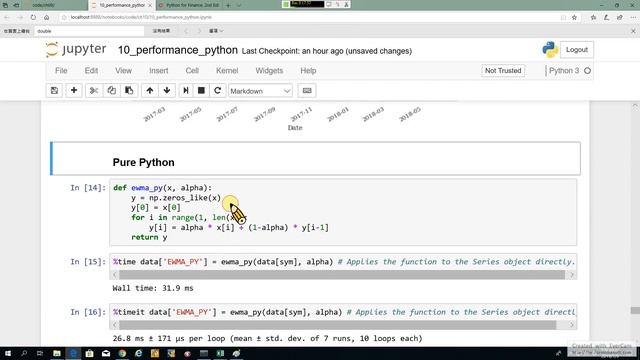This screenshot has width=640, height=360.
Task: Restart the kernel icon
Action: pos(218,91)
